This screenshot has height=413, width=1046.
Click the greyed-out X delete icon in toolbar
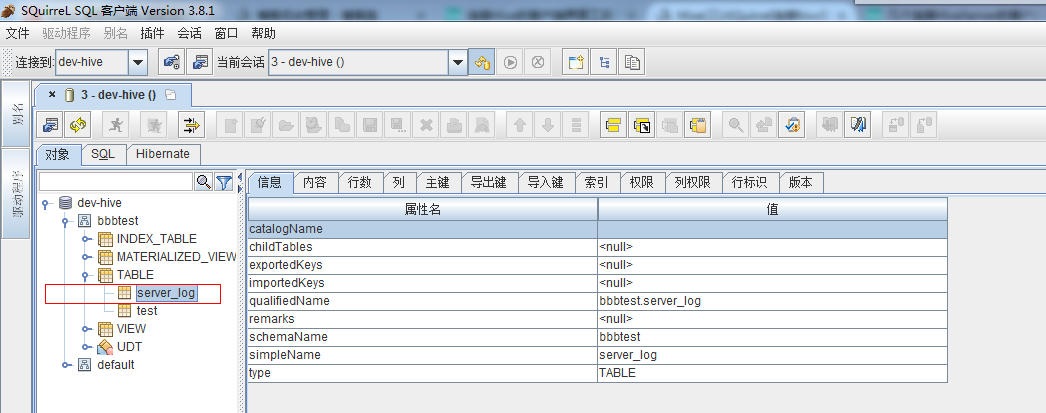coord(425,124)
